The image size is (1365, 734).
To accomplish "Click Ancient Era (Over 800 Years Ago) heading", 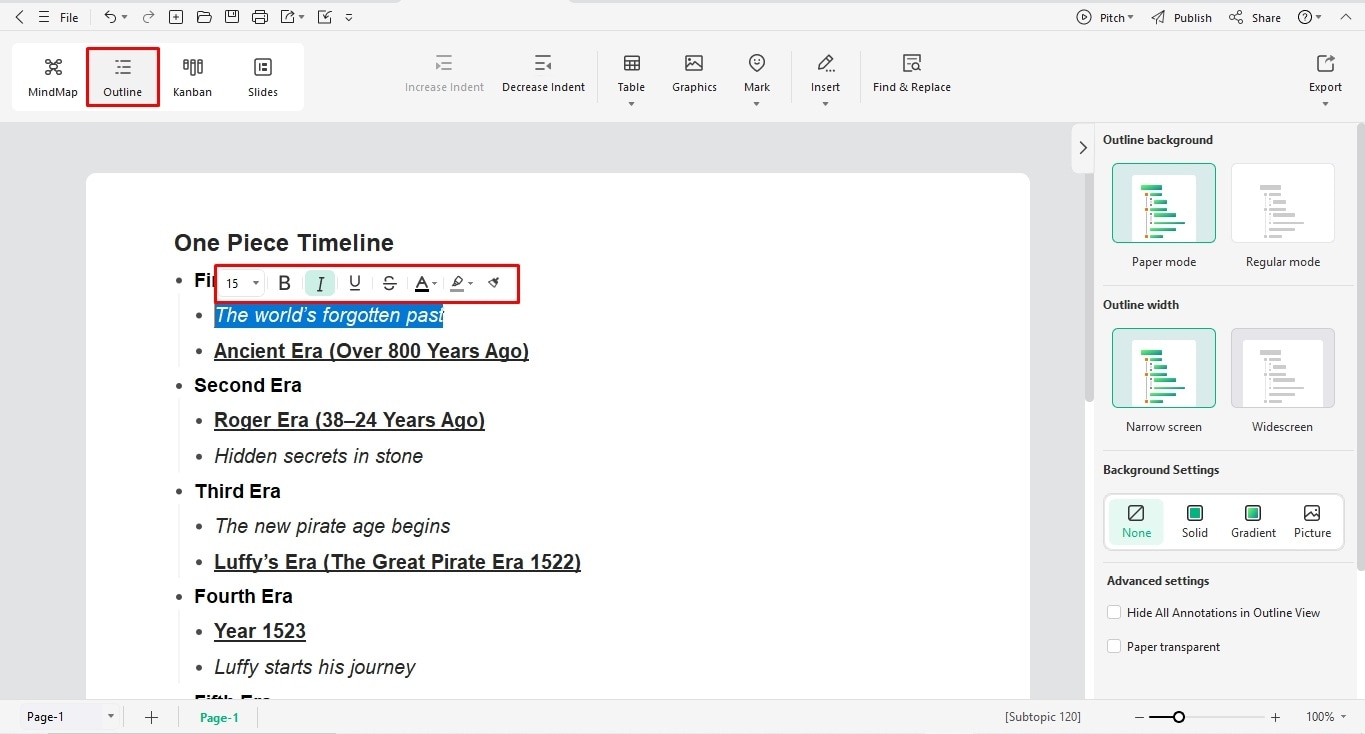I will coord(371,351).
